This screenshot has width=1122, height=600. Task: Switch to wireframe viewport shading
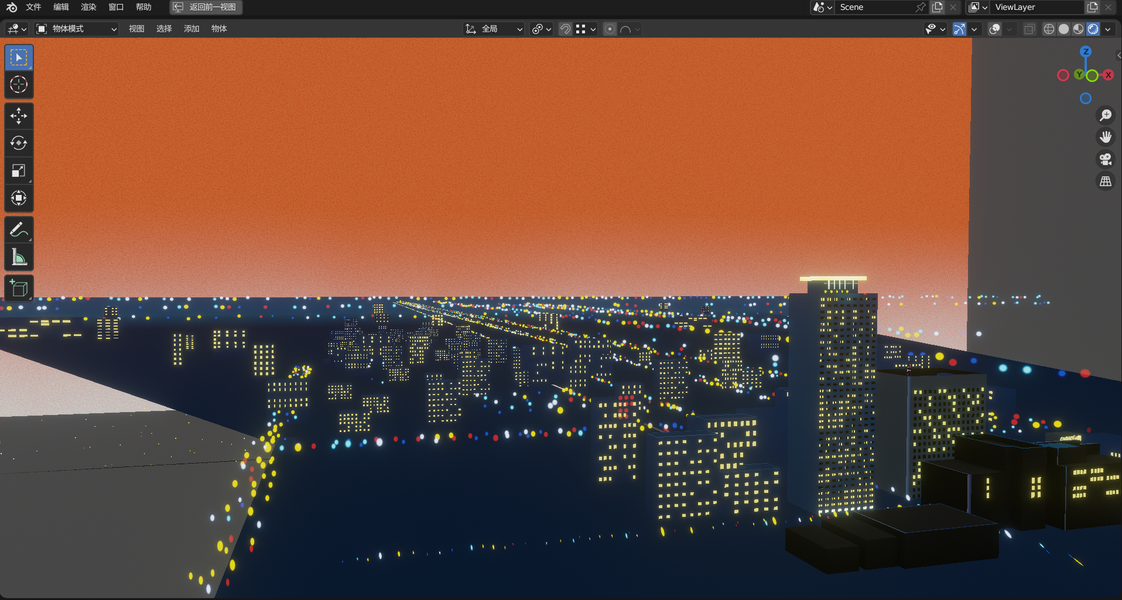click(x=1049, y=29)
